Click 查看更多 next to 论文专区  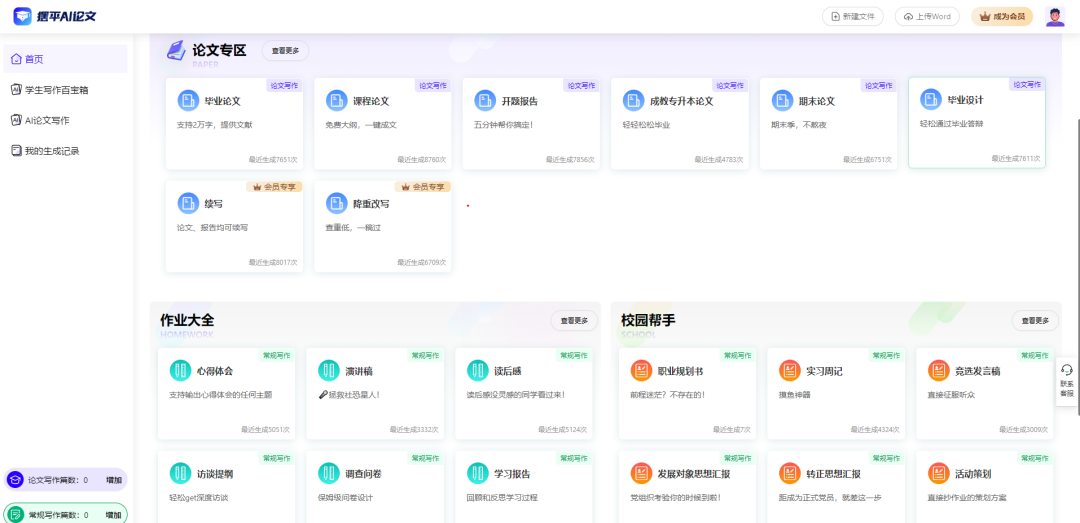pos(285,50)
